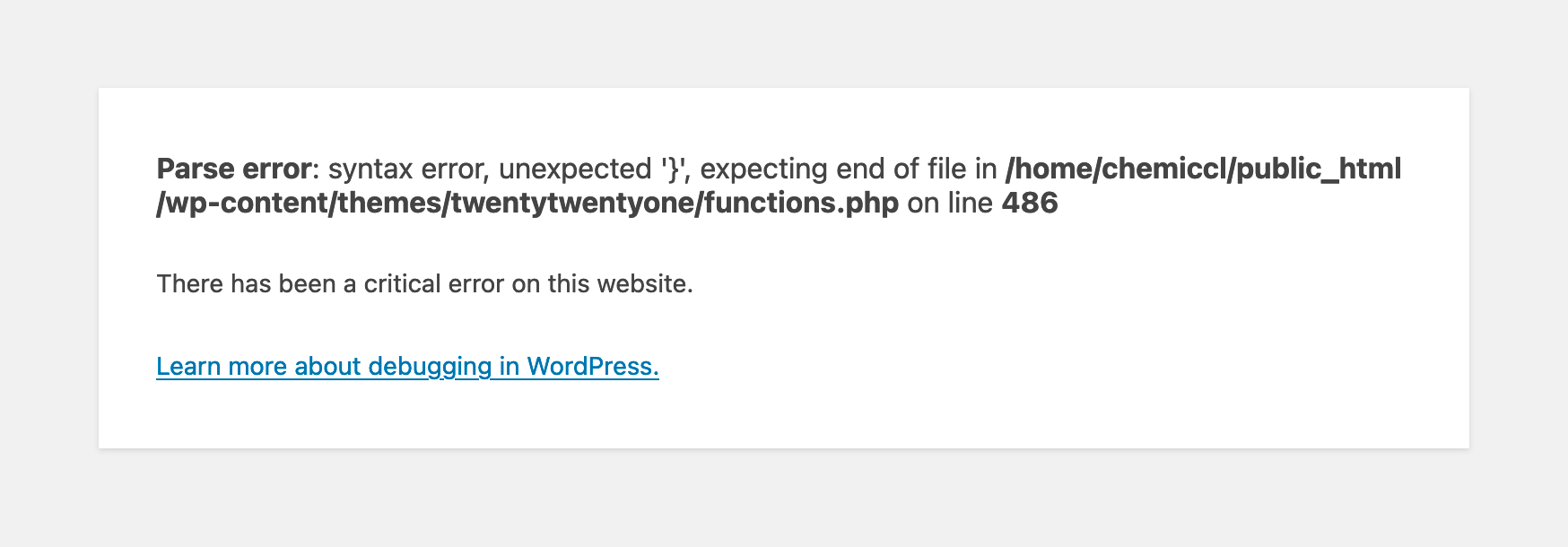Image resolution: width=1568 pixels, height=547 pixels.
Task: Click the 'There has been a critical error' sentence
Action: pyautogui.click(x=330, y=284)
